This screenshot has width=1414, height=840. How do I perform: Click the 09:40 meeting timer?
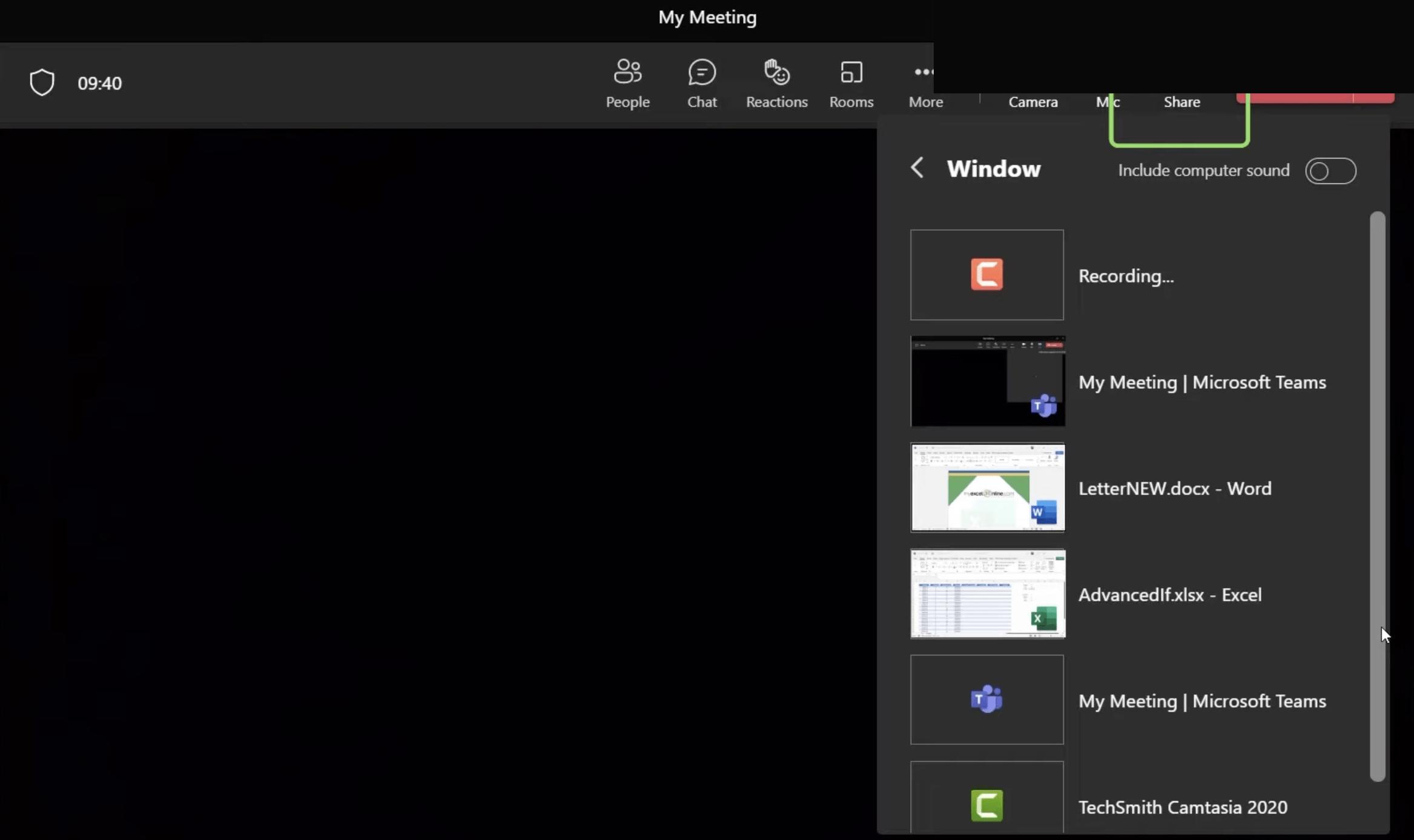click(99, 83)
